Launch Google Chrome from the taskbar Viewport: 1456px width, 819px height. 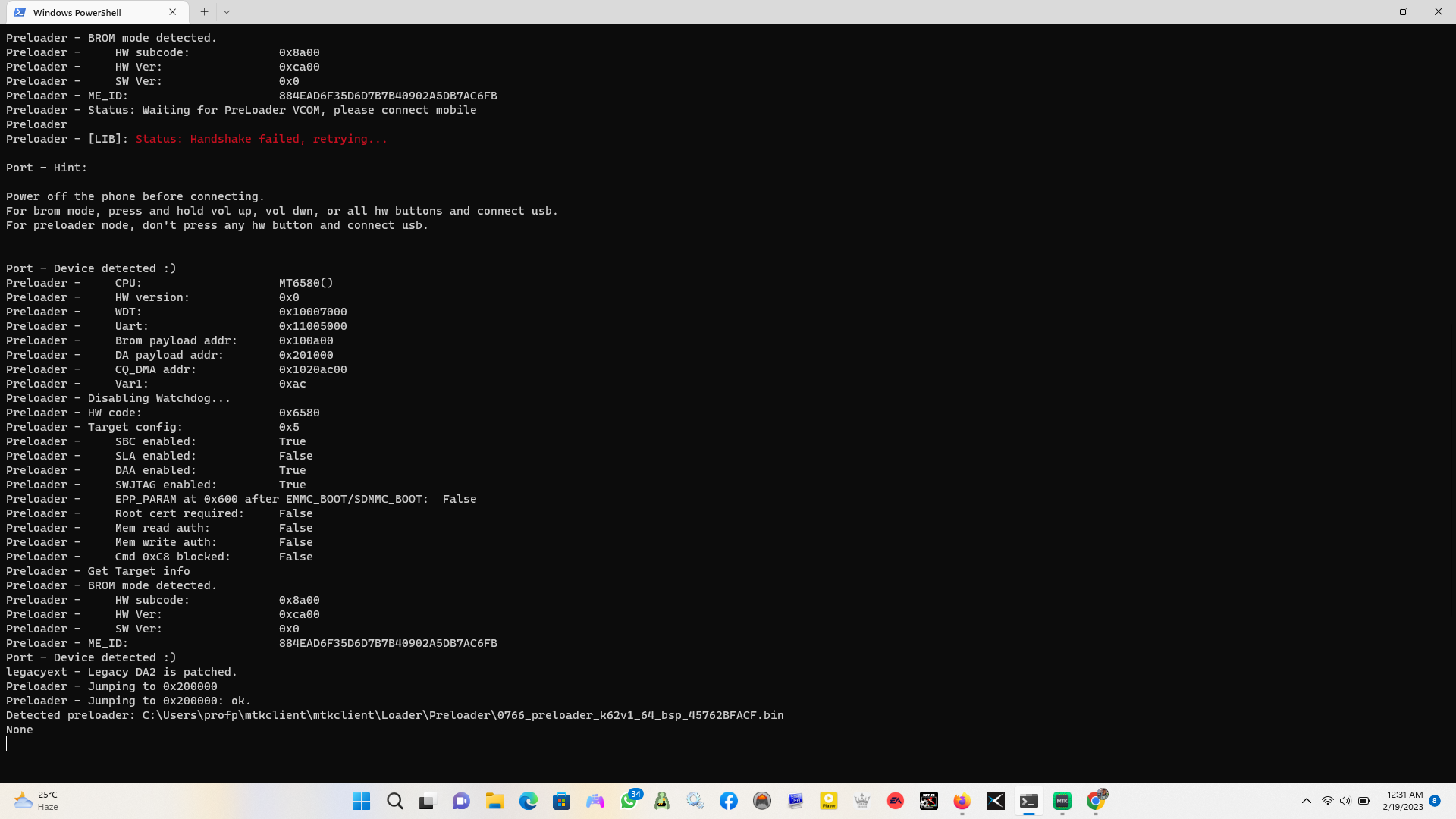click(x=1096, y=800)
